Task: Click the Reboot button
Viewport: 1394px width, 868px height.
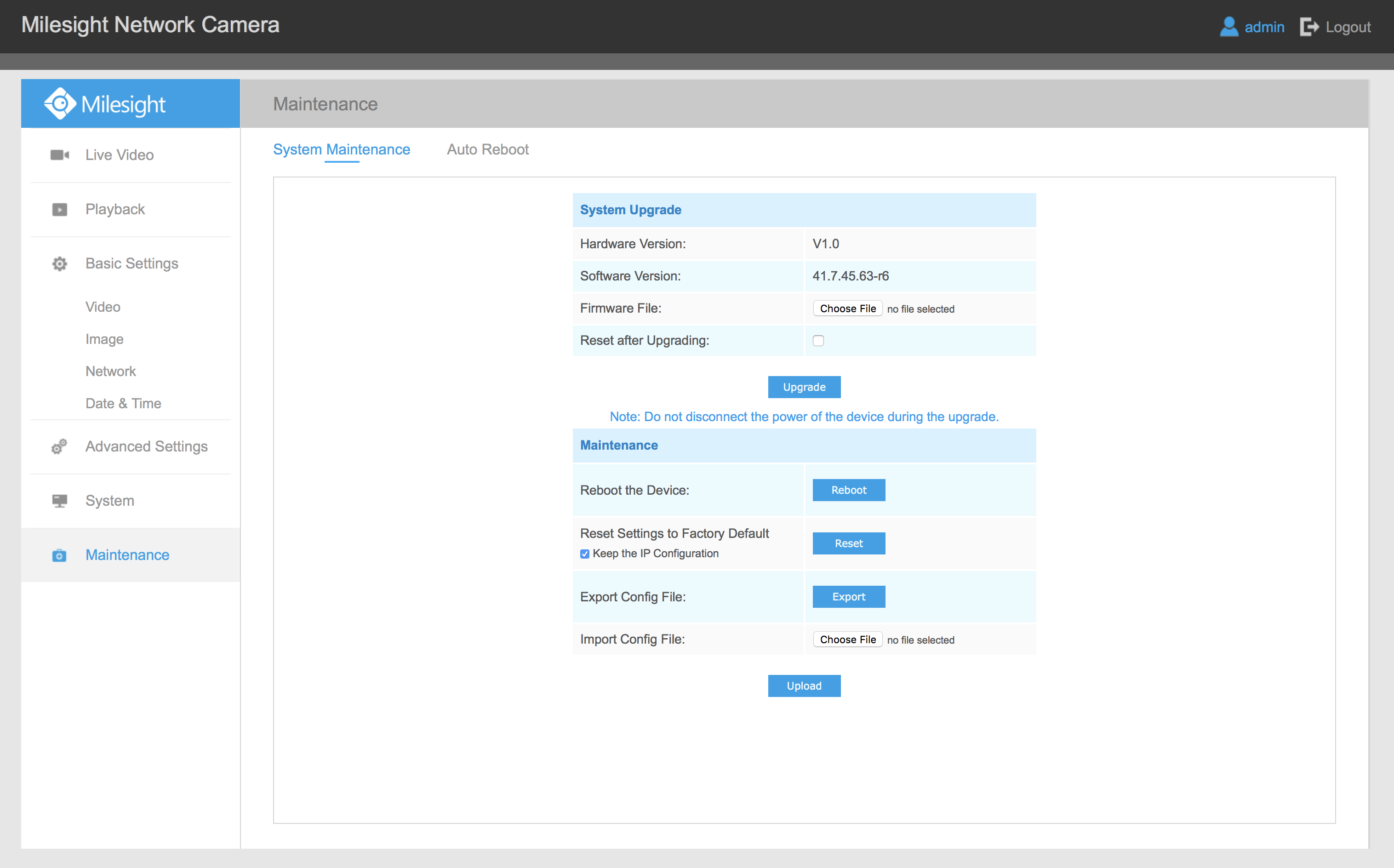Action: pyautogui.click(x=848, y=490)
